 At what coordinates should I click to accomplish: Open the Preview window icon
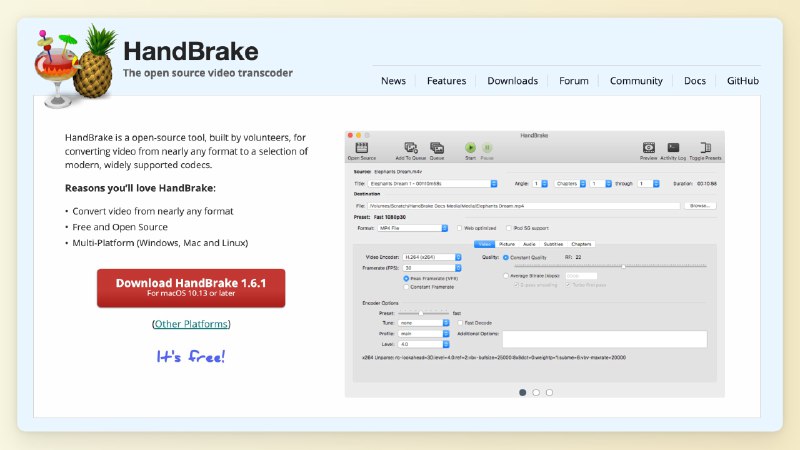648,148
